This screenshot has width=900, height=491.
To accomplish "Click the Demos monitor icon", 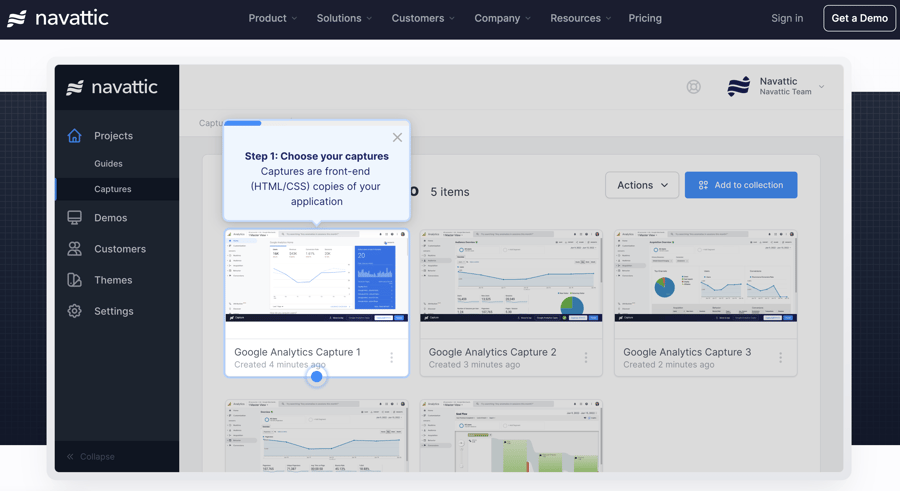I will [74, 218].
